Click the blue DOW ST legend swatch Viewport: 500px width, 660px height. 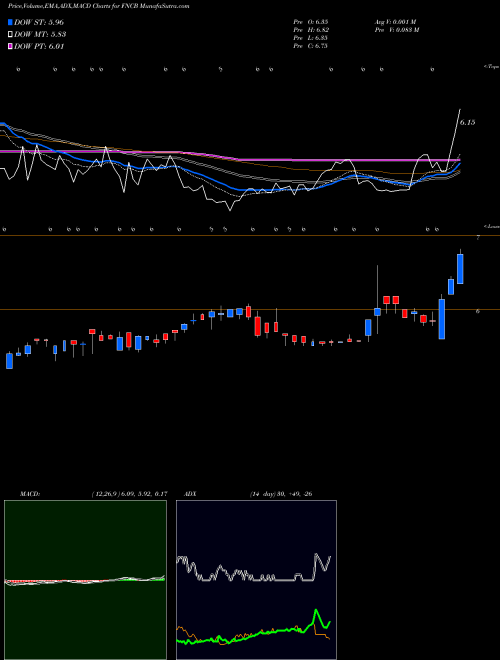click(x=11, y=22)
